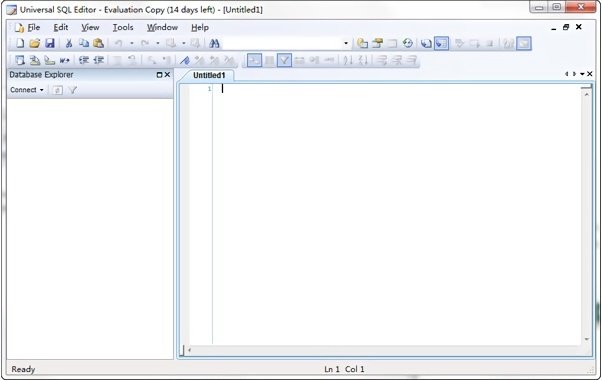Click the filter funnel in Database Explorer
Viewport: 602px width, 380px height.
(73, 90)
